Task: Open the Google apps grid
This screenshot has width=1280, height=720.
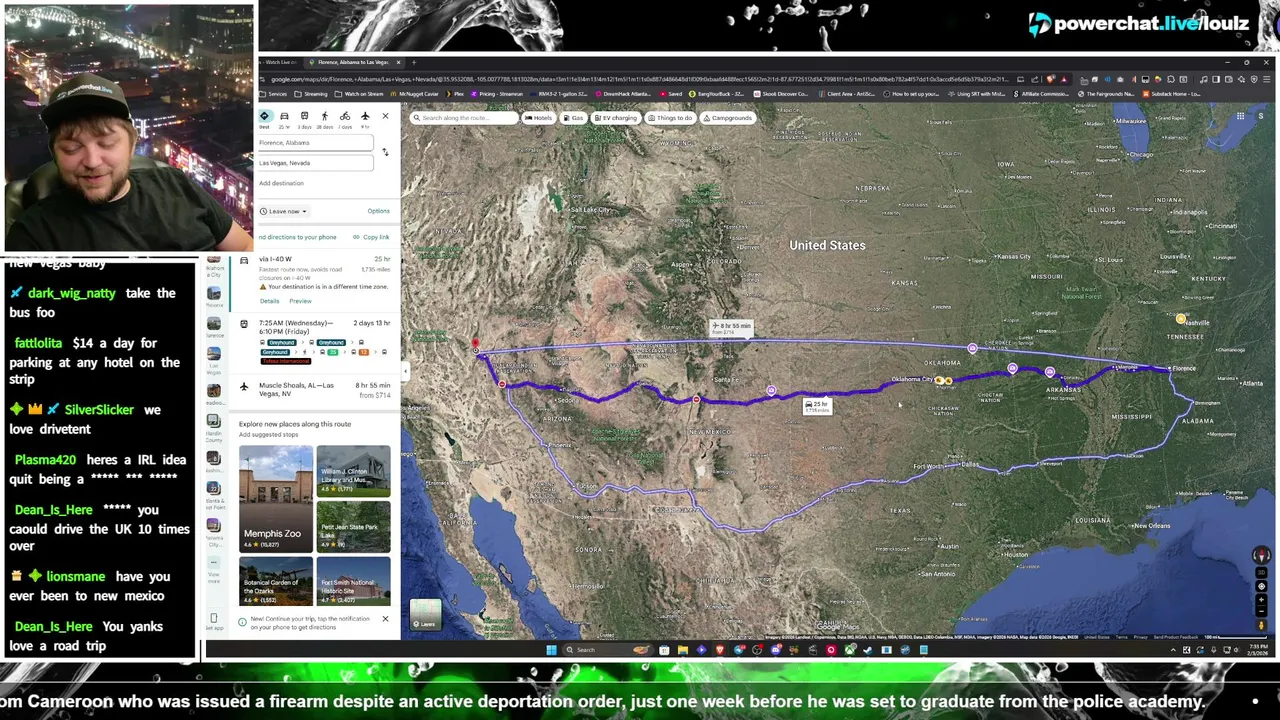Action: (1240, 117)
